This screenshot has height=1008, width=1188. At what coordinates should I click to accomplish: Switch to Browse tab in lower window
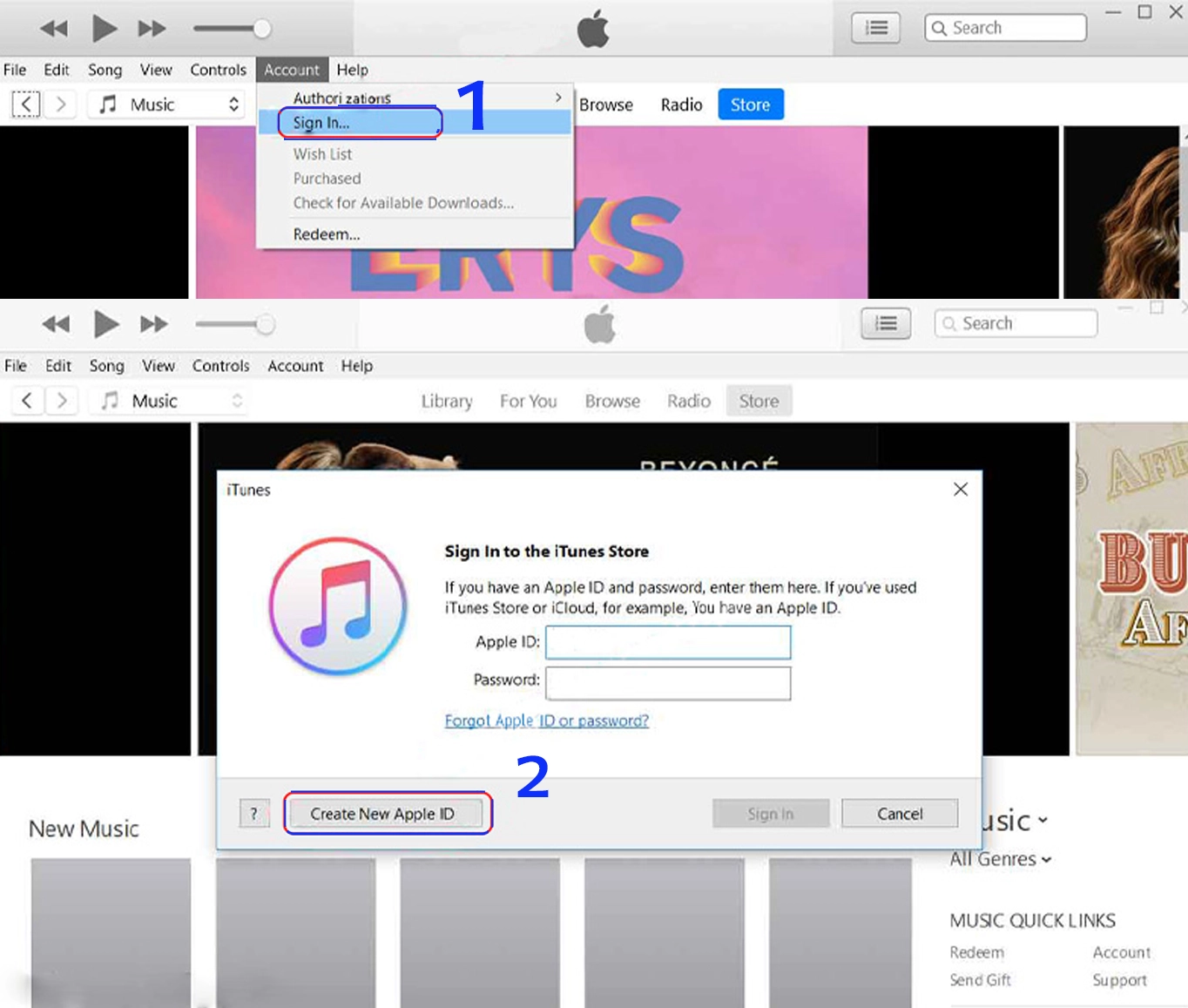coord(612,401)
